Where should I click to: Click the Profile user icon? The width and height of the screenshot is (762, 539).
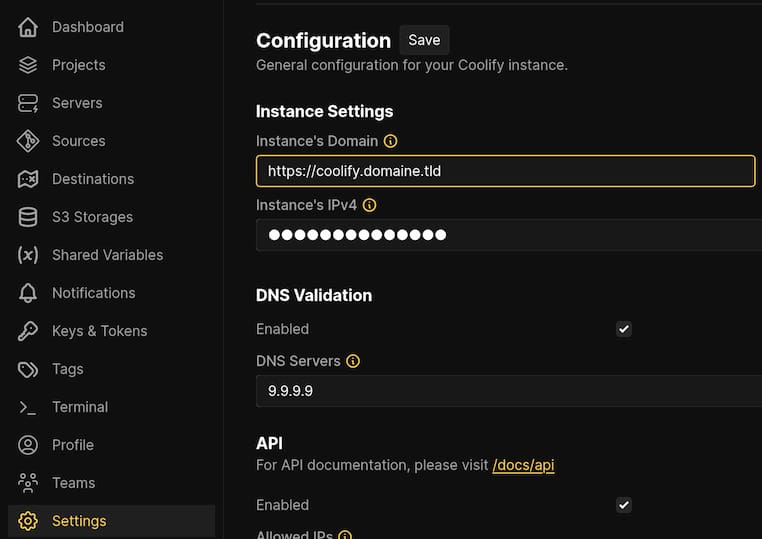(28, 445)
